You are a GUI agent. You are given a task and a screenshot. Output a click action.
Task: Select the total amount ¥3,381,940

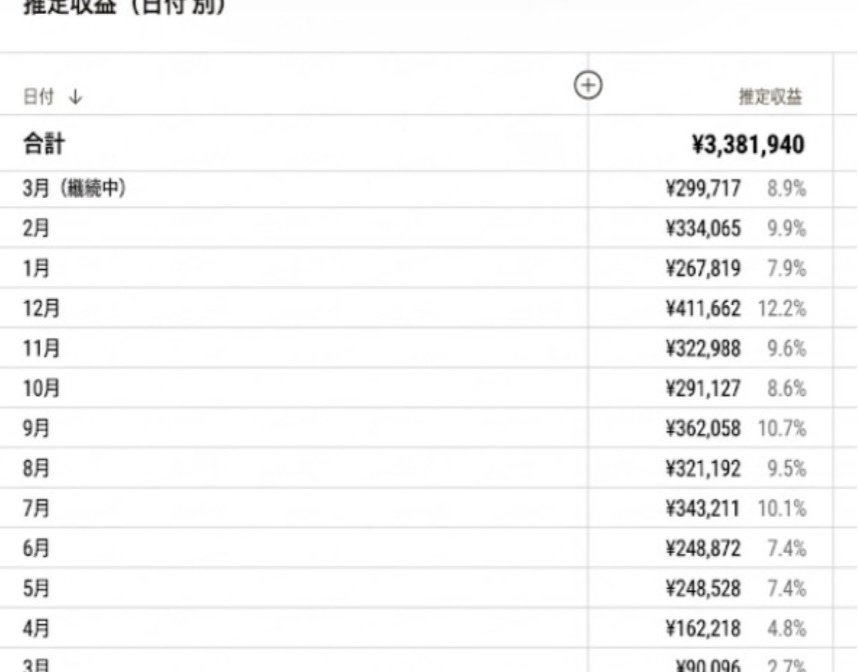[x=747, y=146]
